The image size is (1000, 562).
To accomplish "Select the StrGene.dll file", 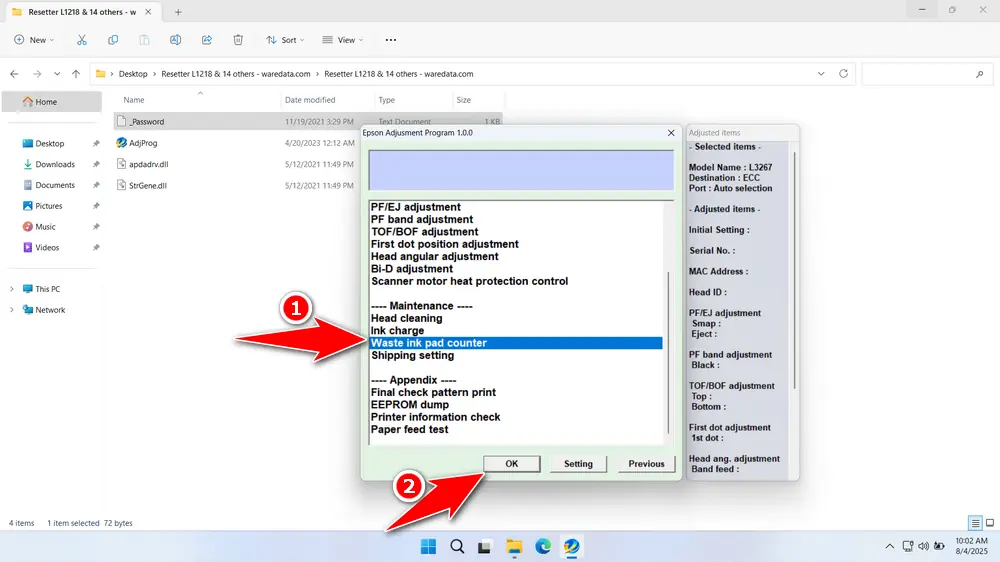I will [x=148, y=186].
